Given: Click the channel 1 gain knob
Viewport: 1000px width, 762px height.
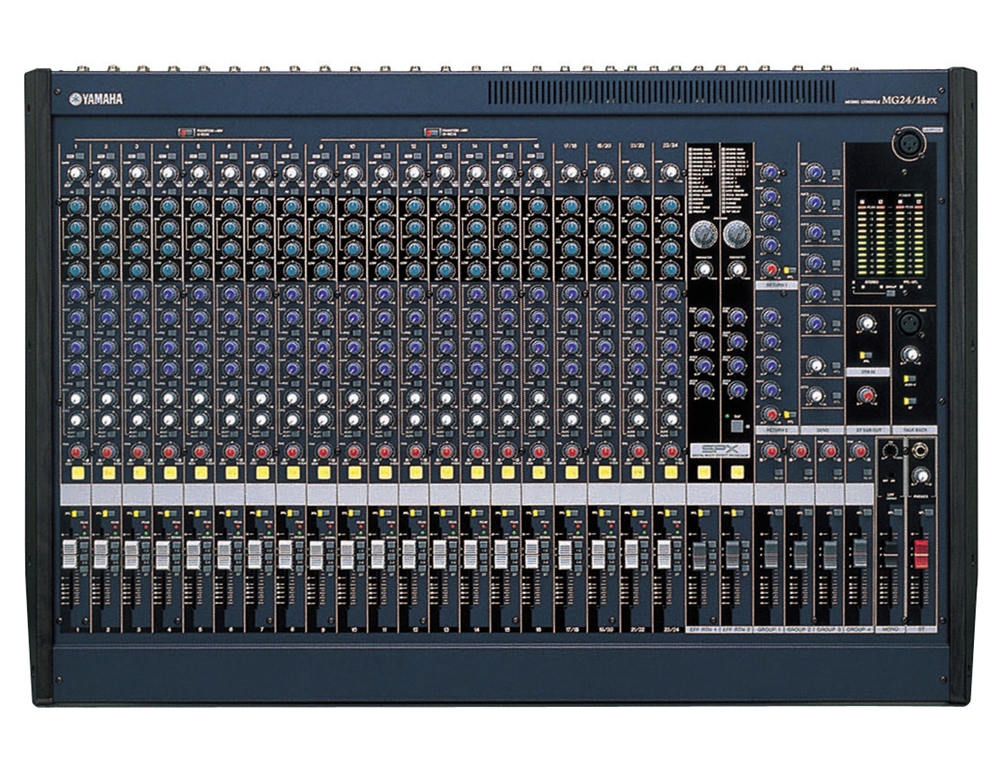Looking at the screenshot, I should (x=76, y=173).
